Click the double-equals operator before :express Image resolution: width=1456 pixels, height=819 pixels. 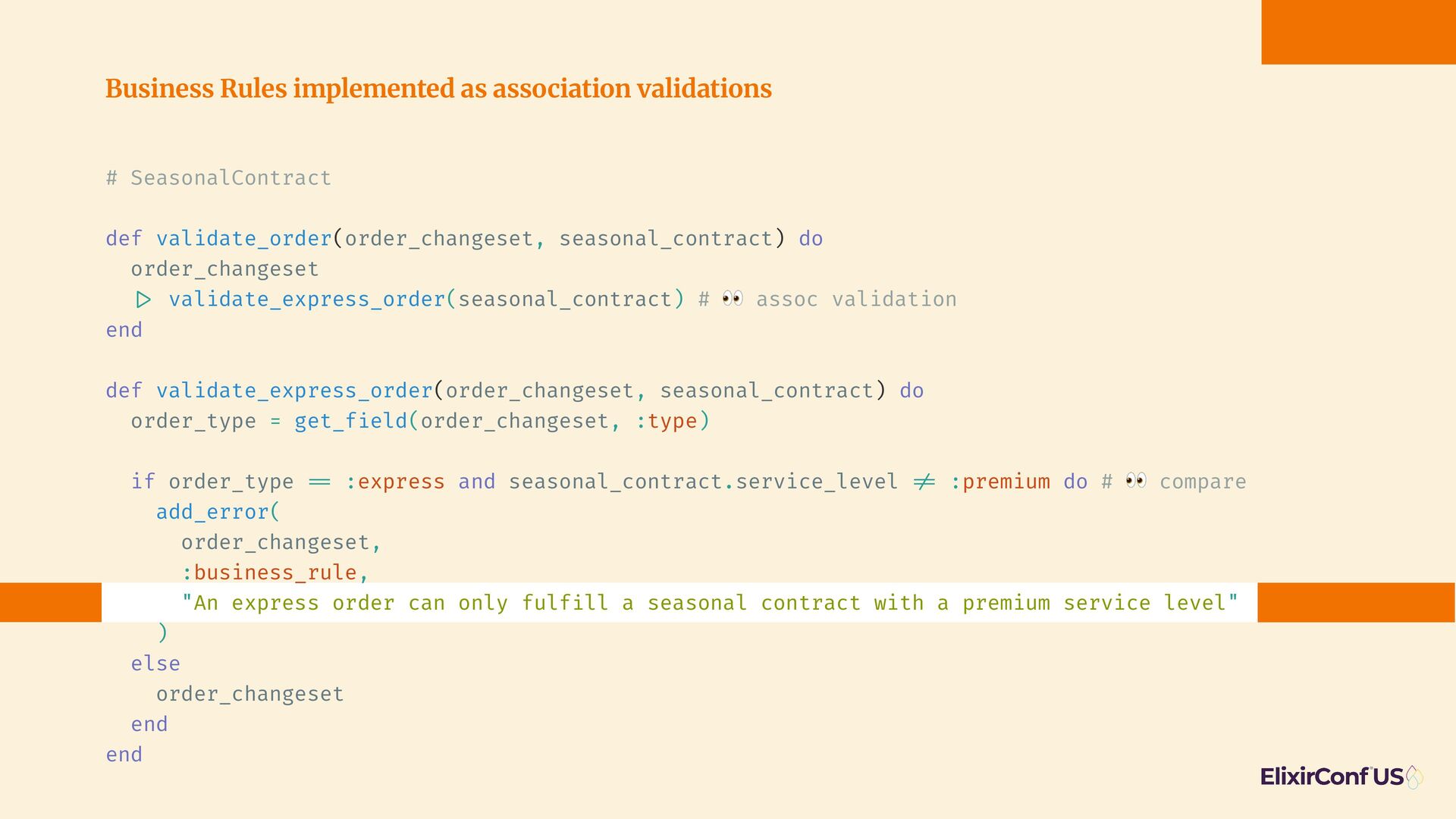click(319, 482)
